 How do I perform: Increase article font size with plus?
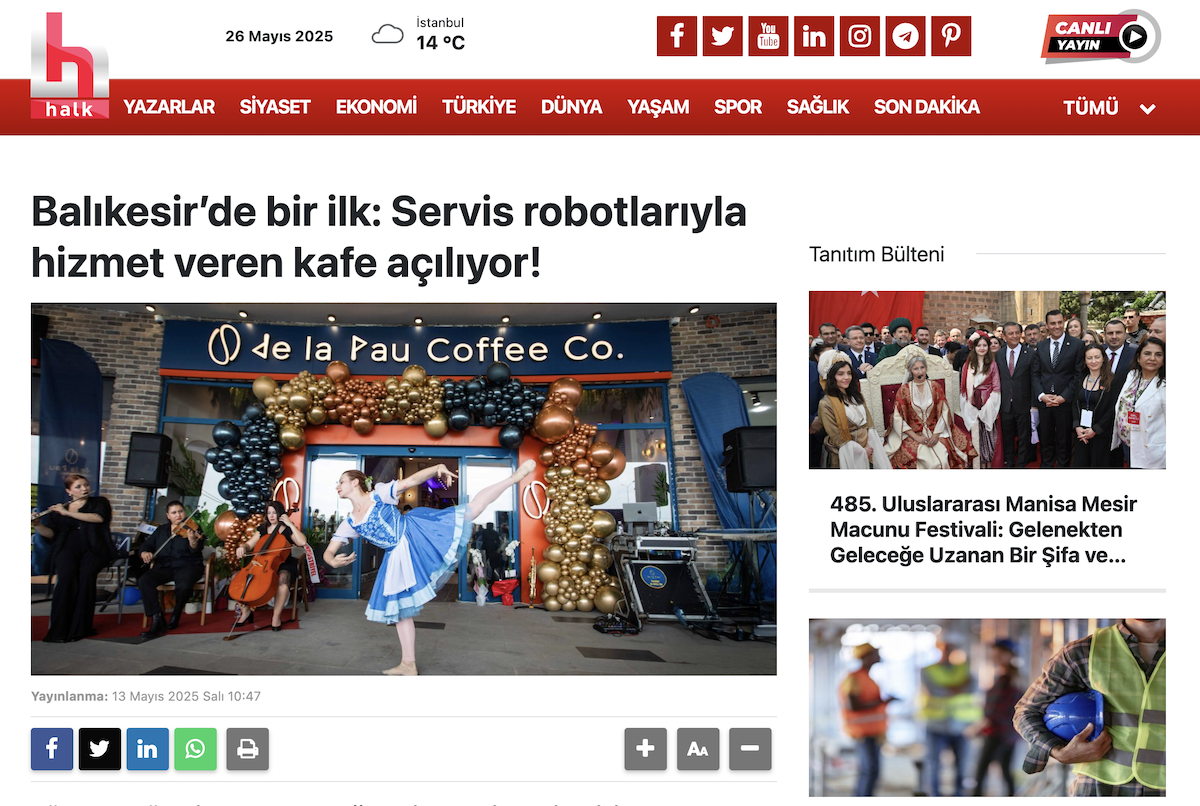tap(646, 749)
